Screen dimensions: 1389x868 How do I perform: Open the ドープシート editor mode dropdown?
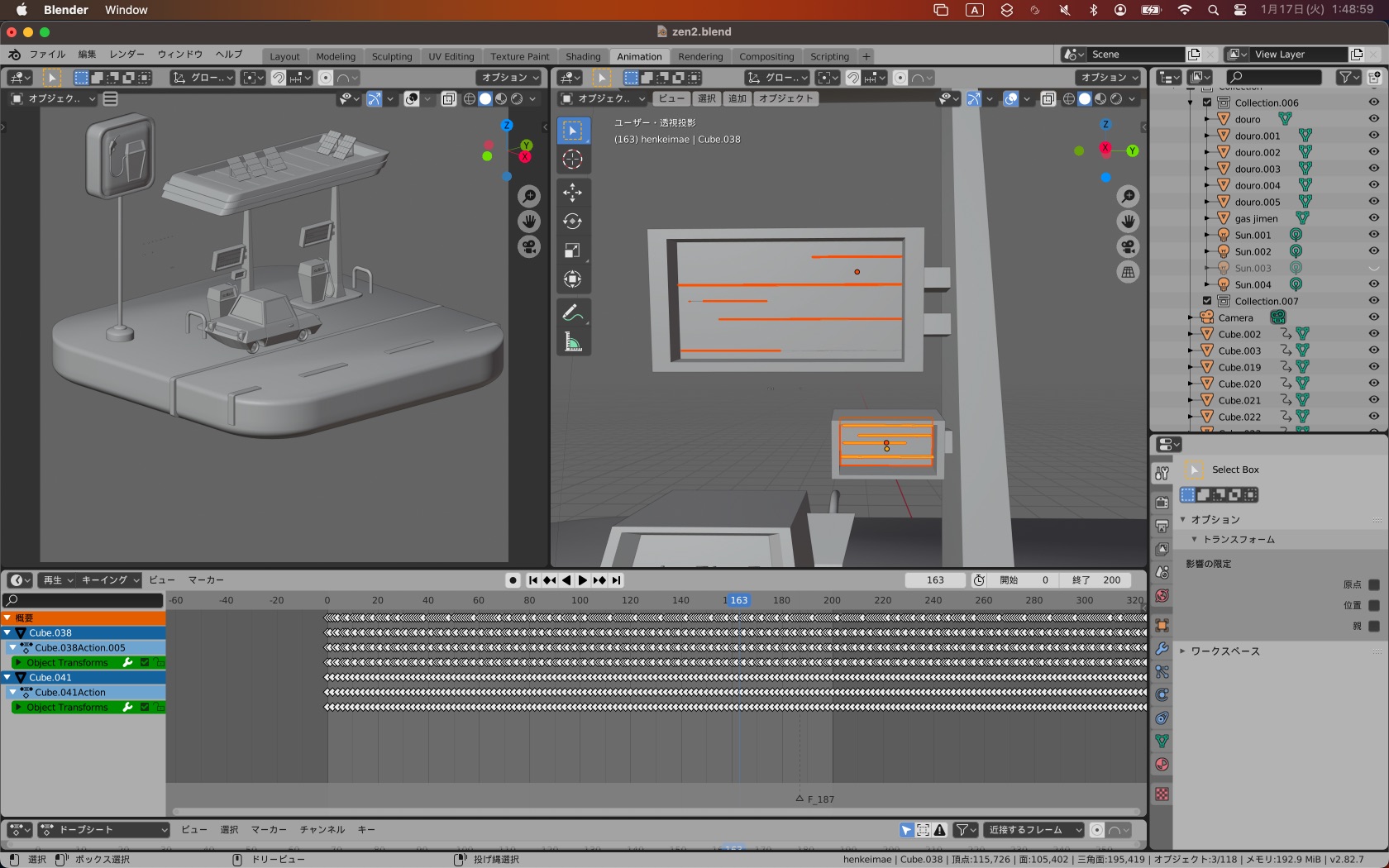(105, 830)
